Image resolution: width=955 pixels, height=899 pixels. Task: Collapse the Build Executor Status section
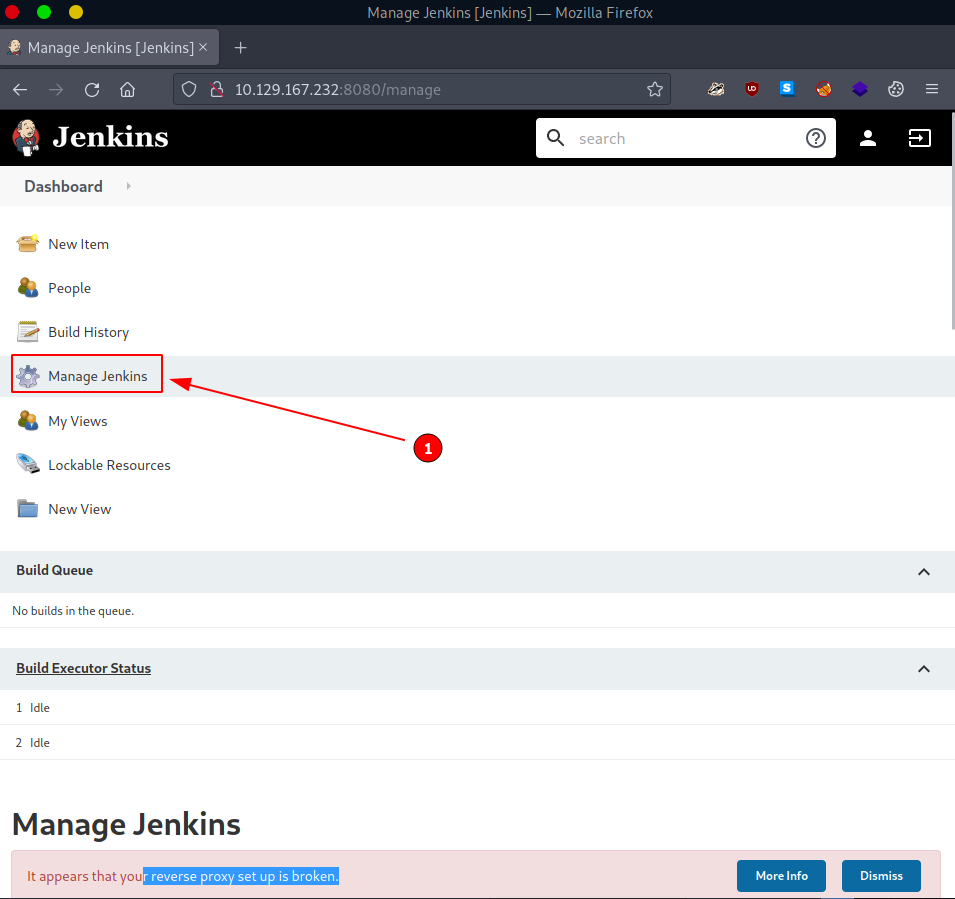pos(924,668)
